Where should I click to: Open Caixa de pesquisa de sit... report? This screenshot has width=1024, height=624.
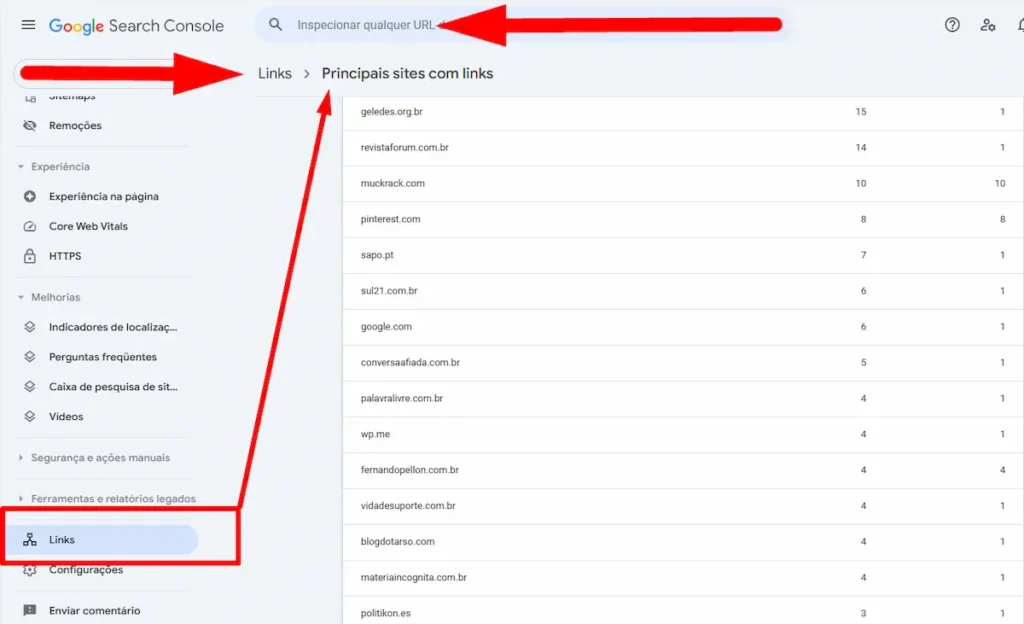[113, 386]
